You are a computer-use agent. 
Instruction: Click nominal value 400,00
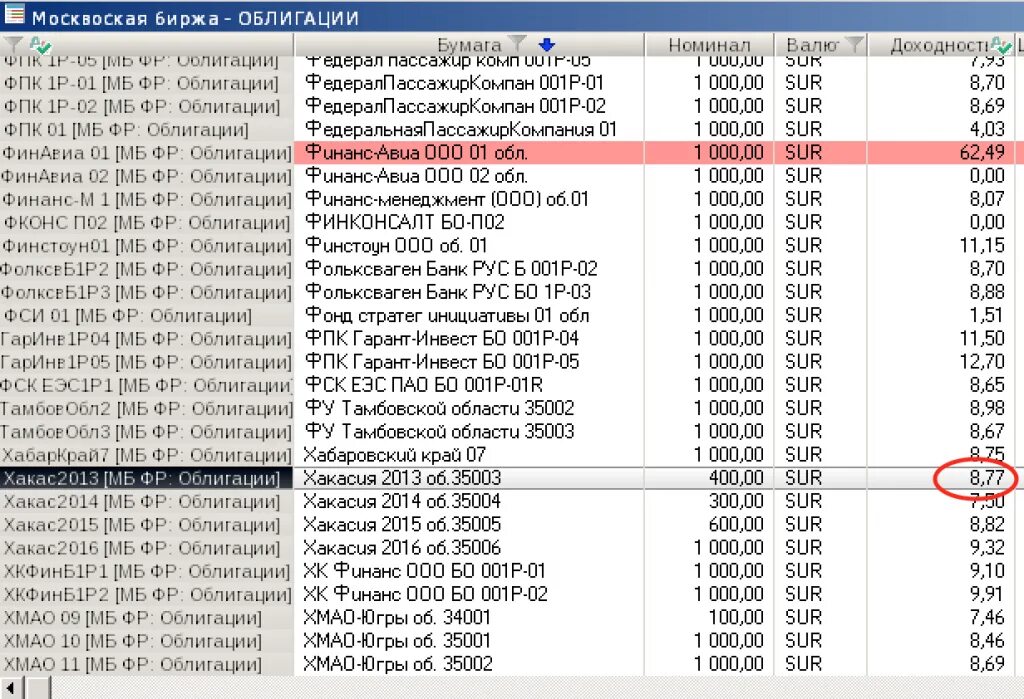pos(736,478)
